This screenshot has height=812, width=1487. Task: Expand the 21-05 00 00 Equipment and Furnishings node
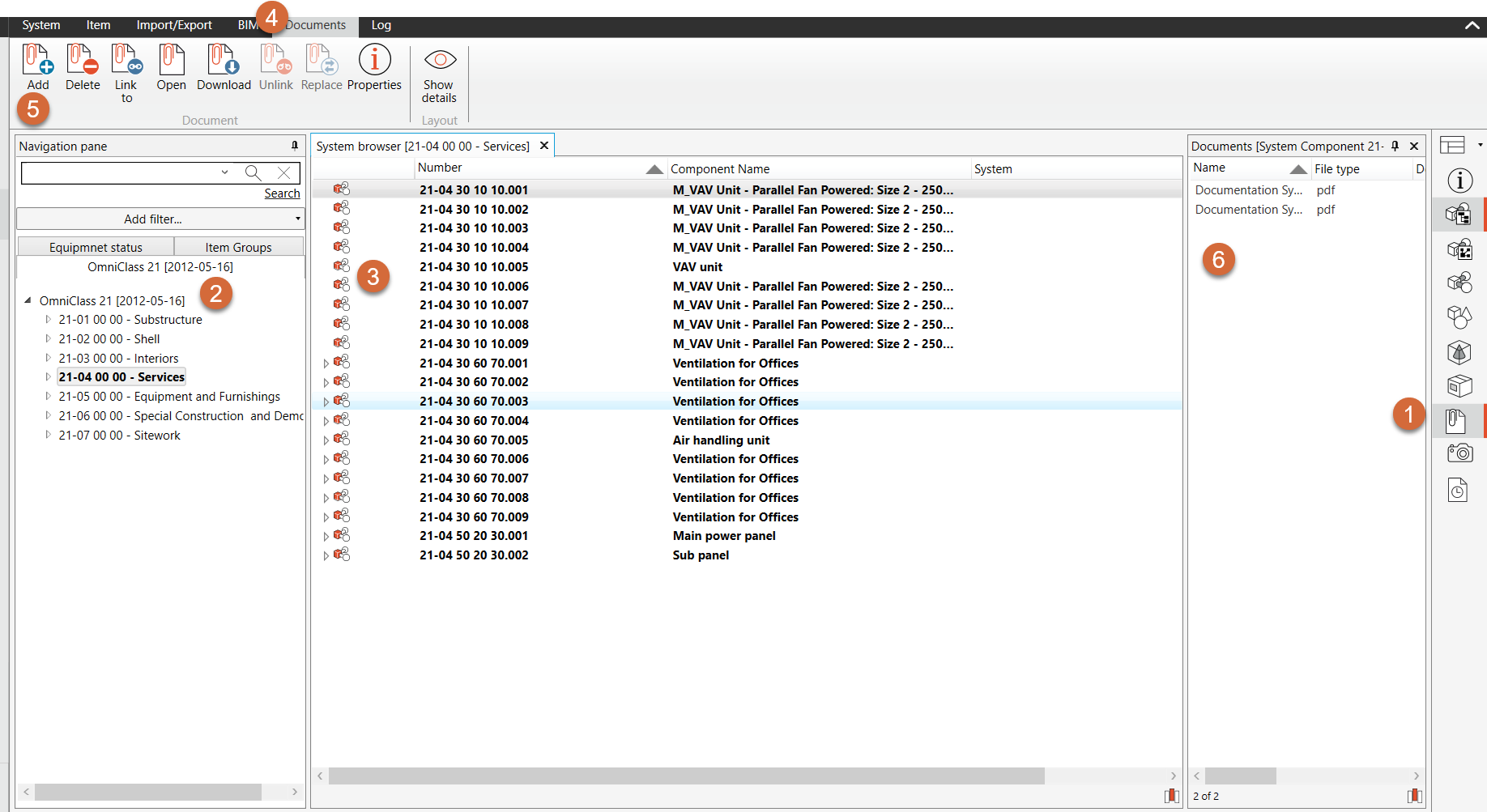click(x=48, y=397)
